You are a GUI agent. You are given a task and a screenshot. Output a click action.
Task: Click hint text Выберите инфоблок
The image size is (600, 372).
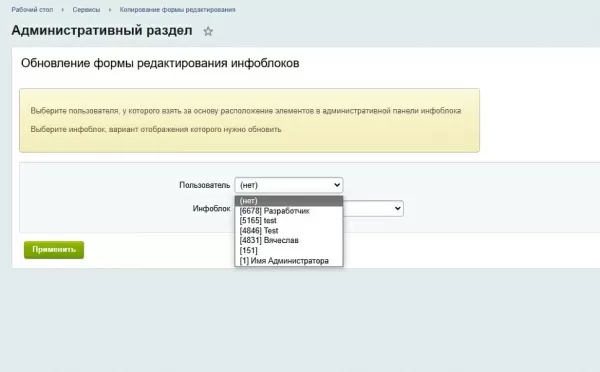(156, 129)
